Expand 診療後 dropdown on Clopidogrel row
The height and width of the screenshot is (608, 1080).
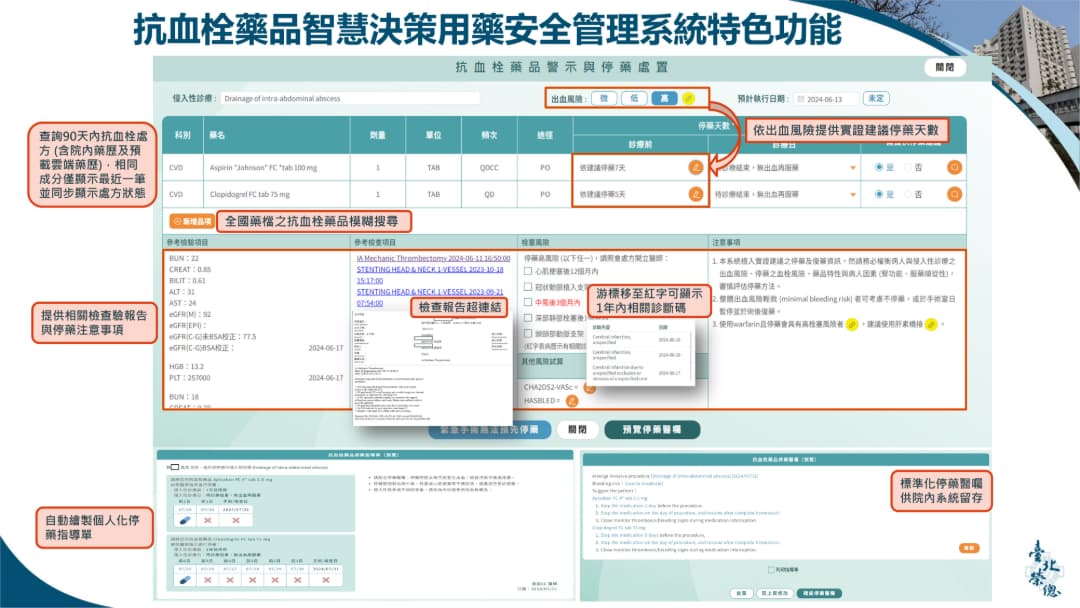pos(853,195)
